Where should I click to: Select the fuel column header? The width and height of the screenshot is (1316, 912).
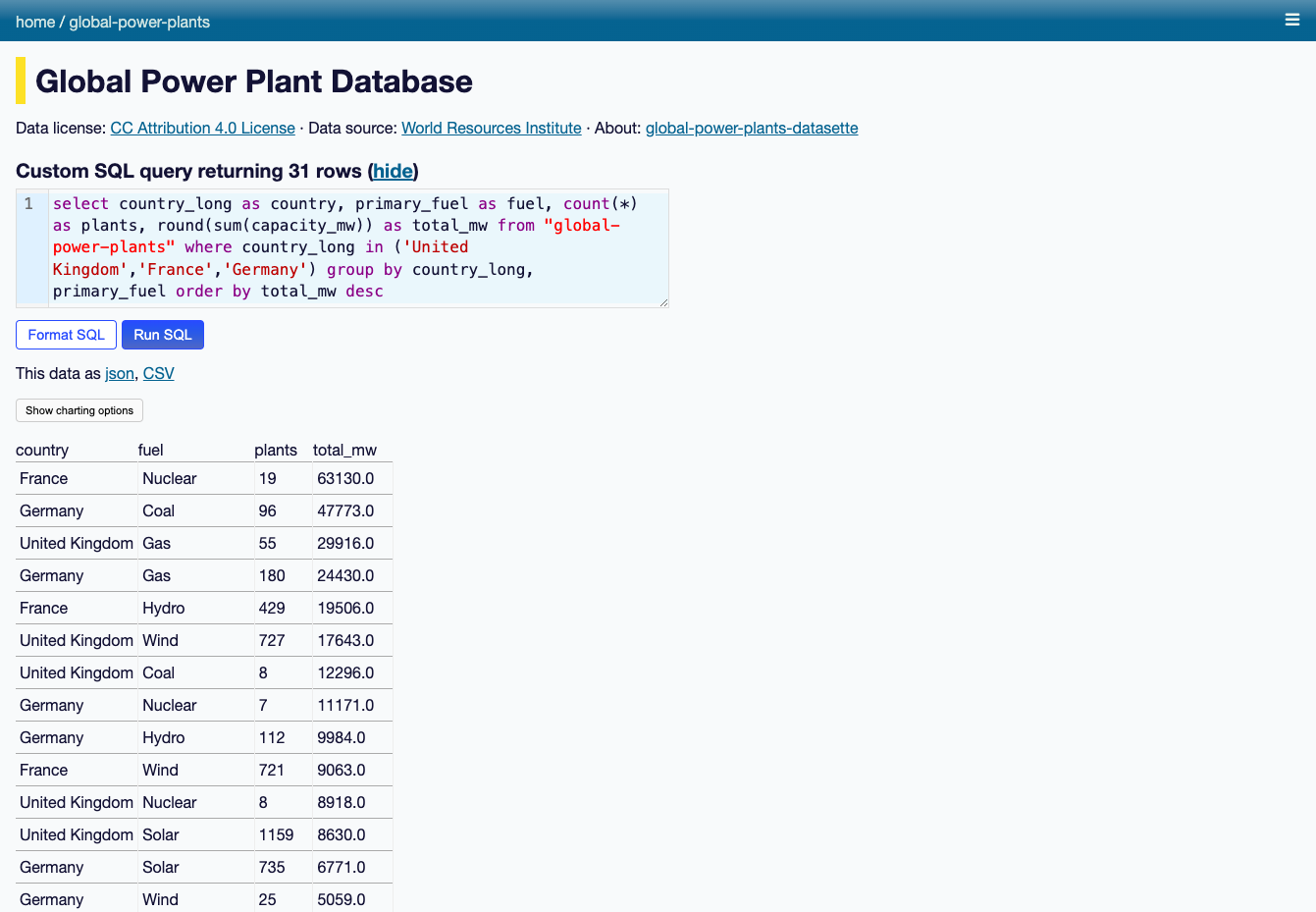150,450
